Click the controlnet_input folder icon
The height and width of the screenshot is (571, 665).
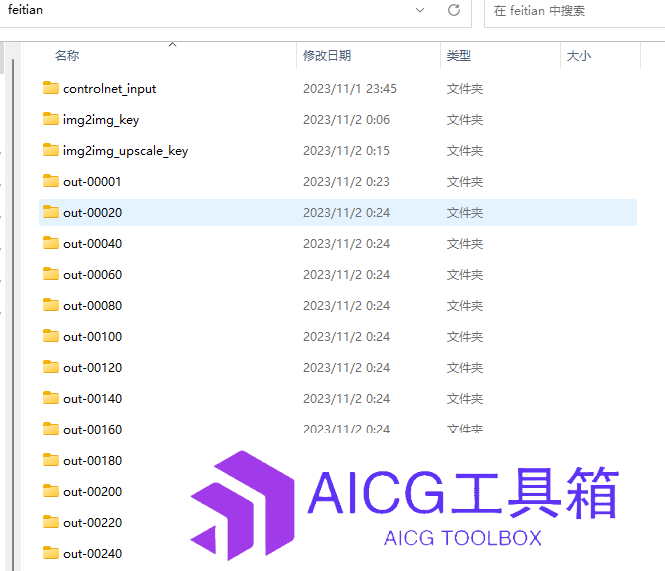[x=51, y=88]
